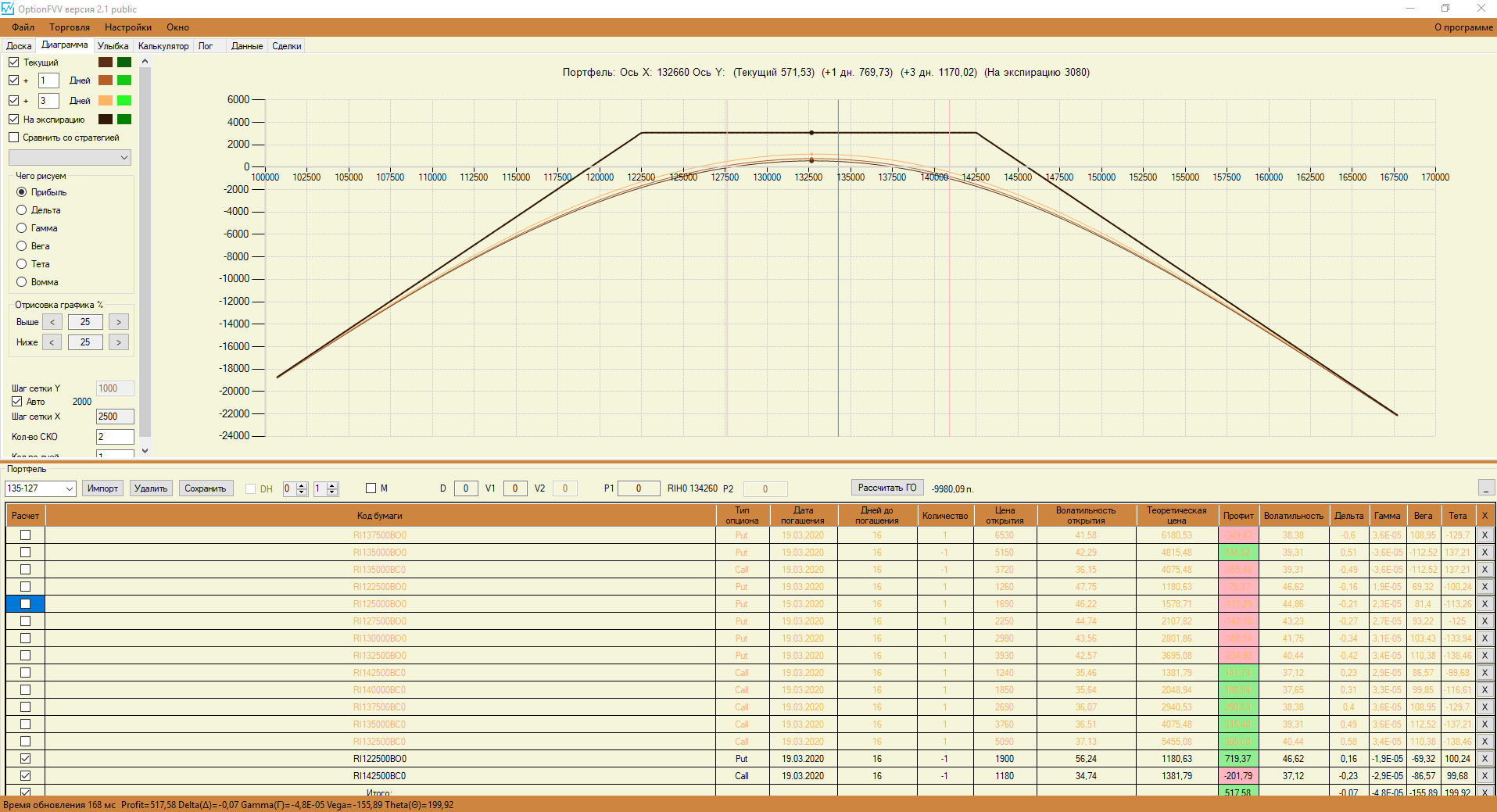Switch to the Улыбка tab
1497x812 pixels.
(x=113, y=46)
